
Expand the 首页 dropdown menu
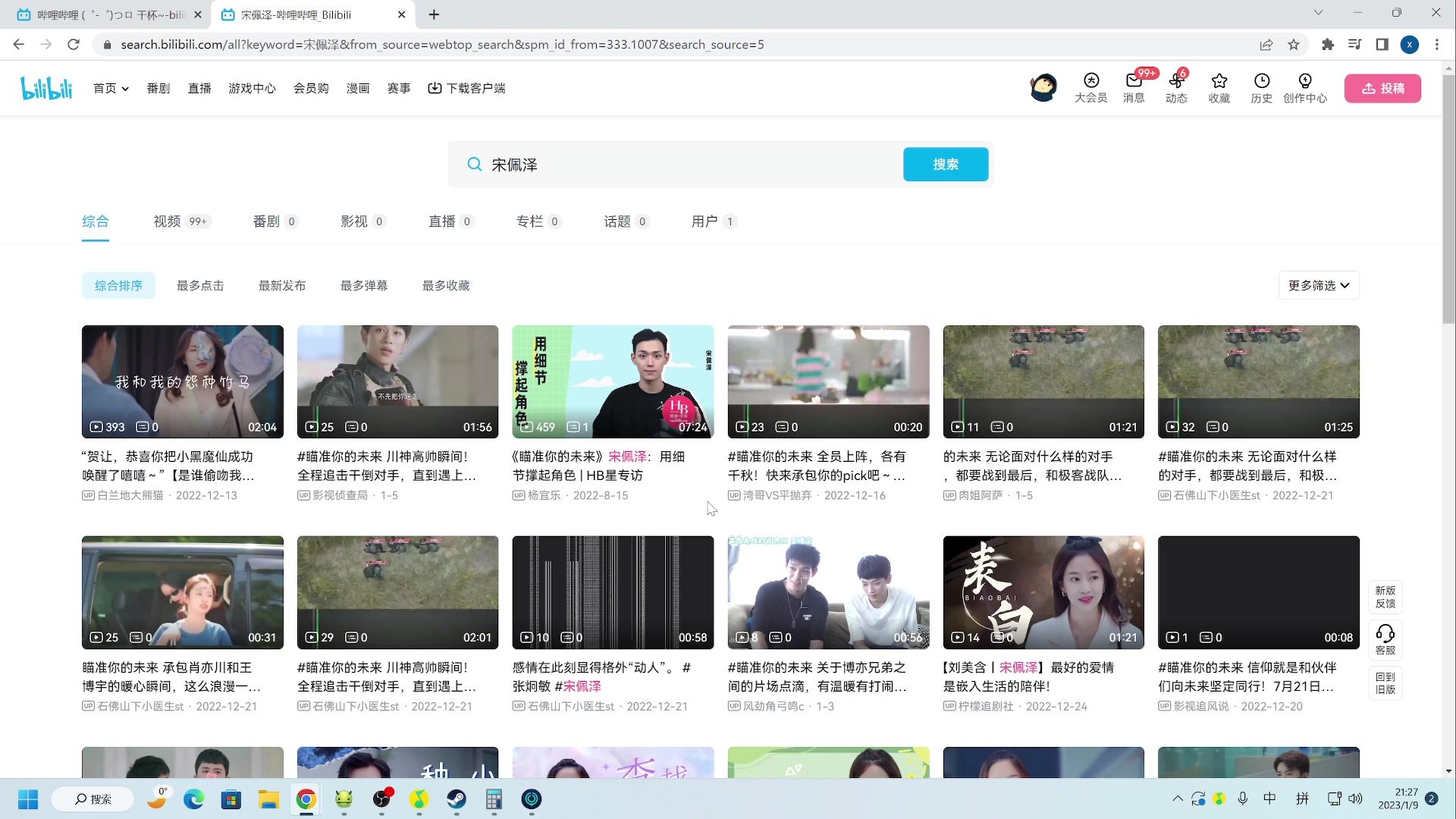111,88
